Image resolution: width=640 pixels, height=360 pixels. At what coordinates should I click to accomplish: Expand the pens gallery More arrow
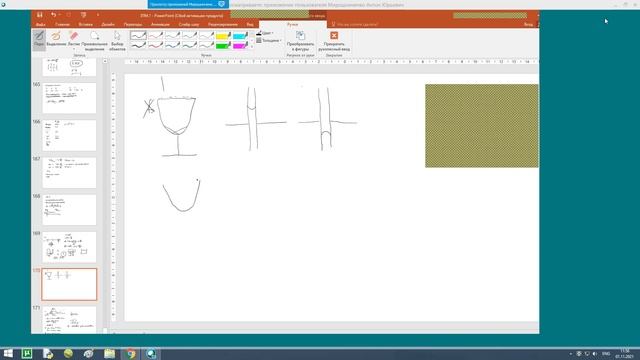click(251, 47)
